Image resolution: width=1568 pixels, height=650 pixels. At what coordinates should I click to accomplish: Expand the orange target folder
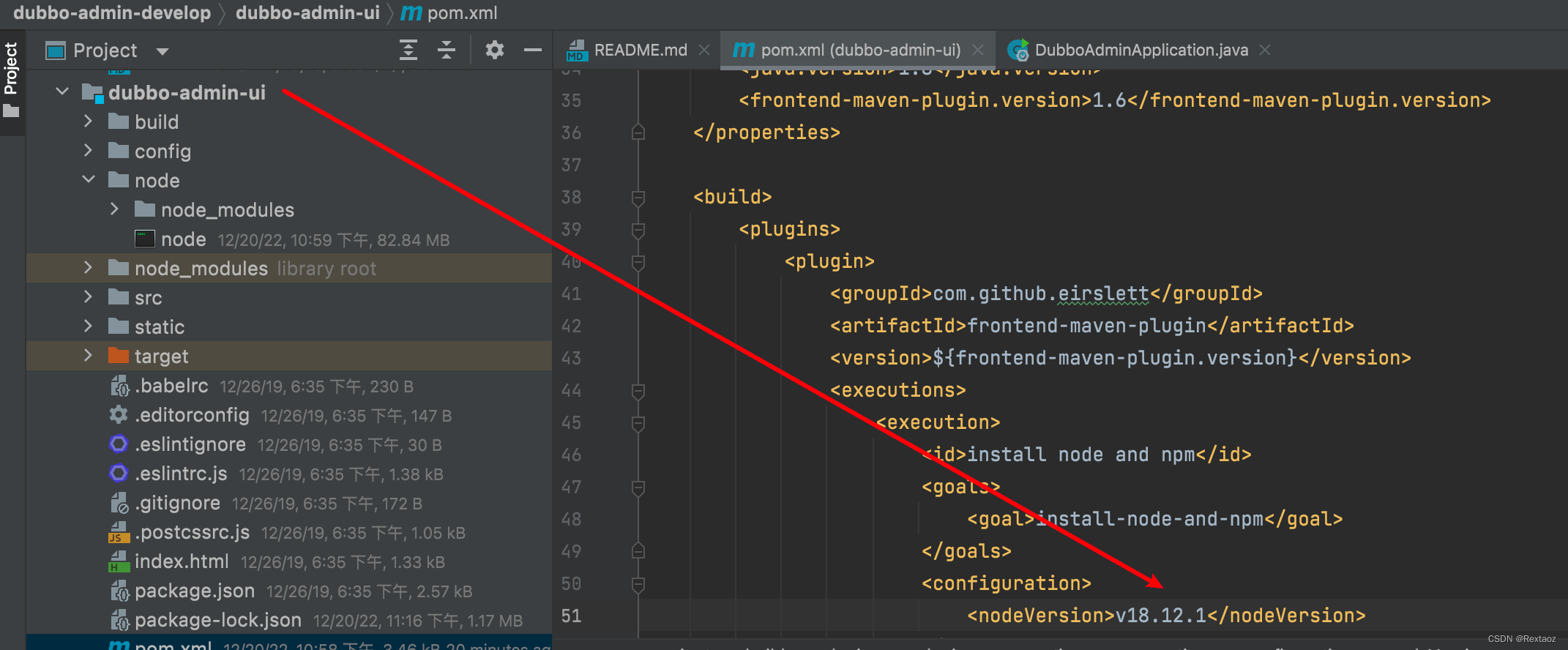click(88, 356)
